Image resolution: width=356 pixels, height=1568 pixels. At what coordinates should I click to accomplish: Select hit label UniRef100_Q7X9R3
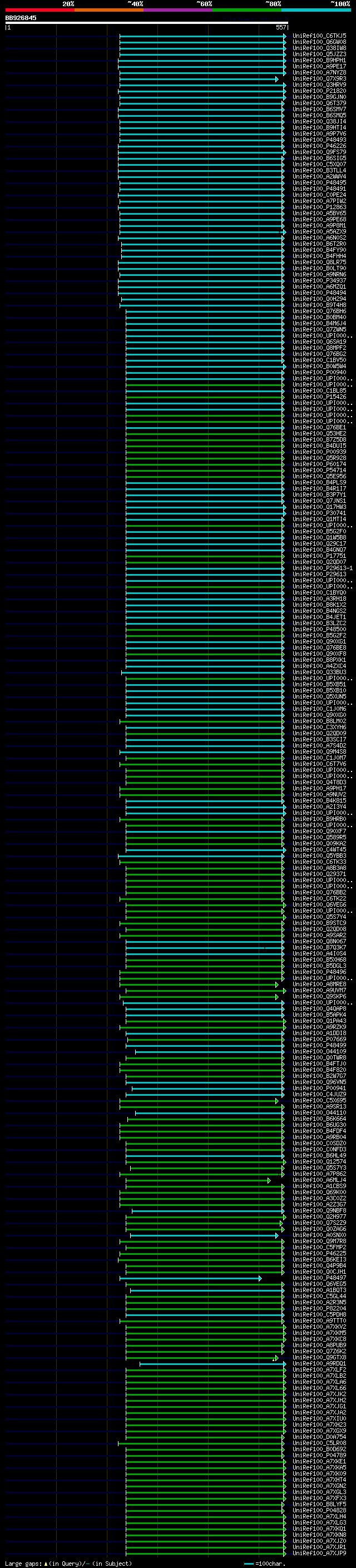319,78
